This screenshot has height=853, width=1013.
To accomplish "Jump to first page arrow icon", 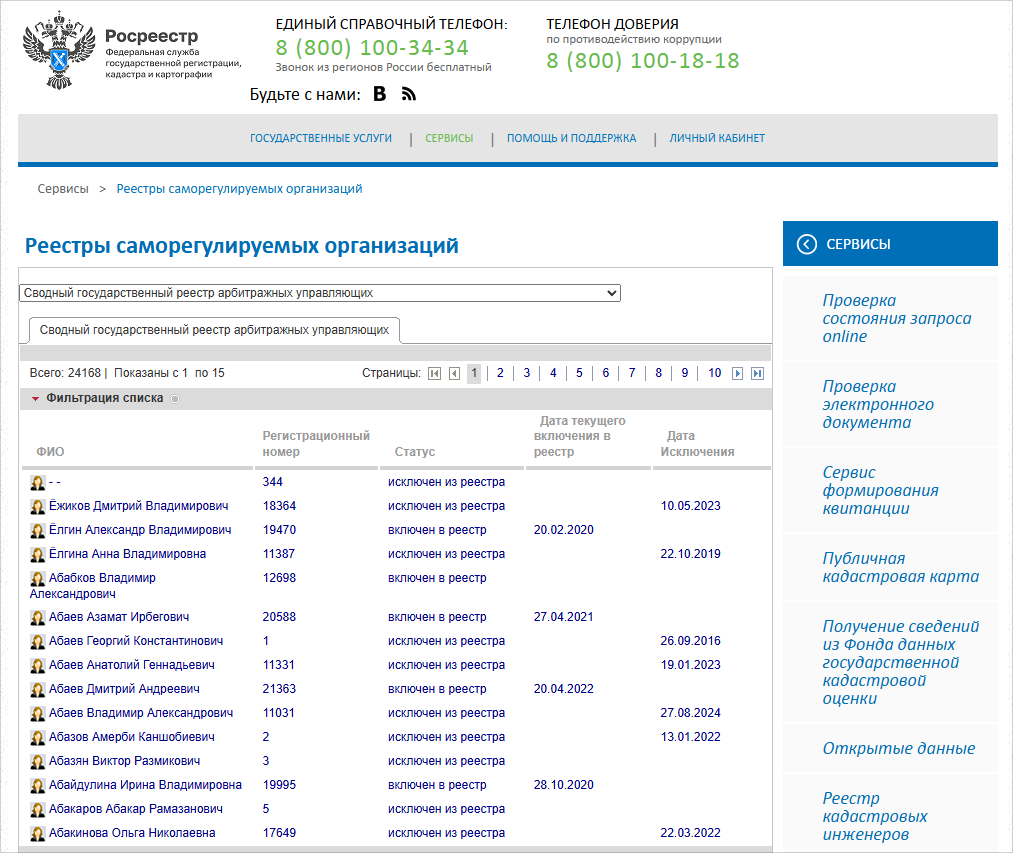I will [434, 373].
